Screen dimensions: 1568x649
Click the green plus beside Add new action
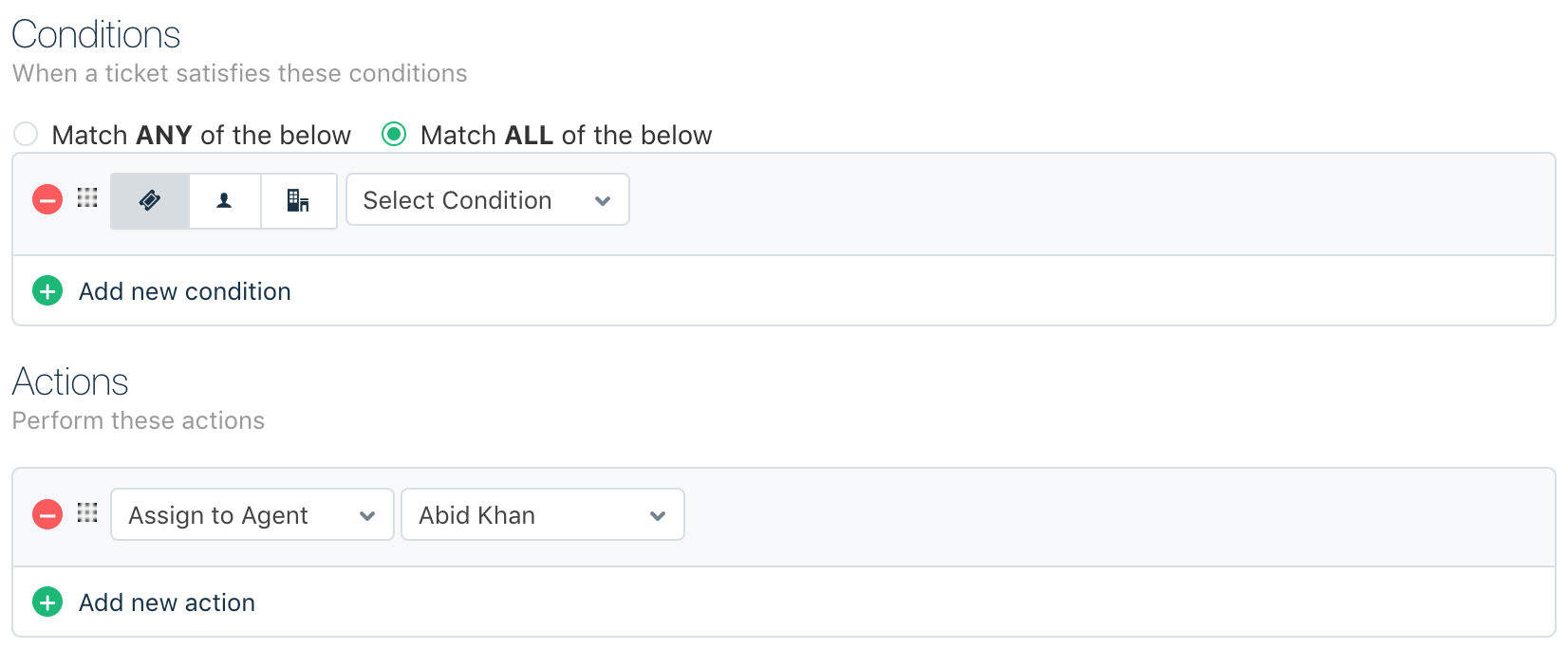[47, 602]
